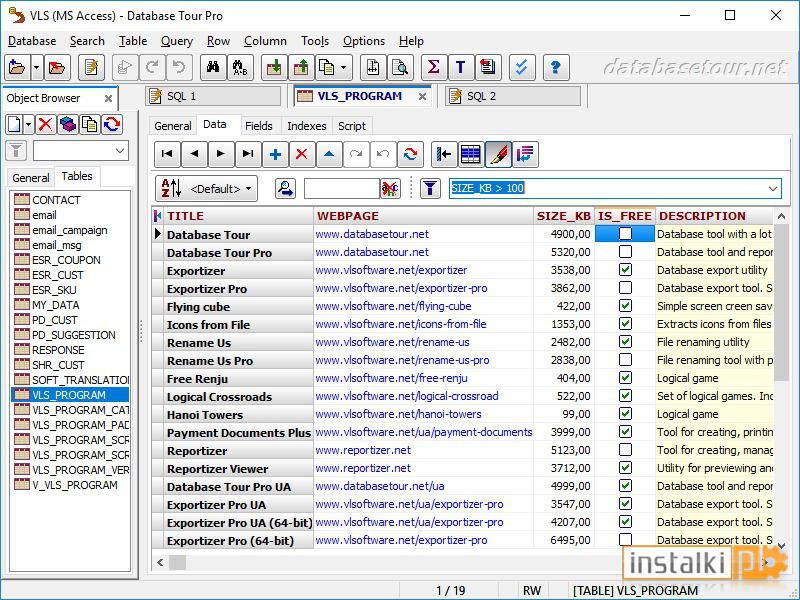This screenshot has width=800, height=600.
Task: Switch to the Script tab
Action: 352,126
